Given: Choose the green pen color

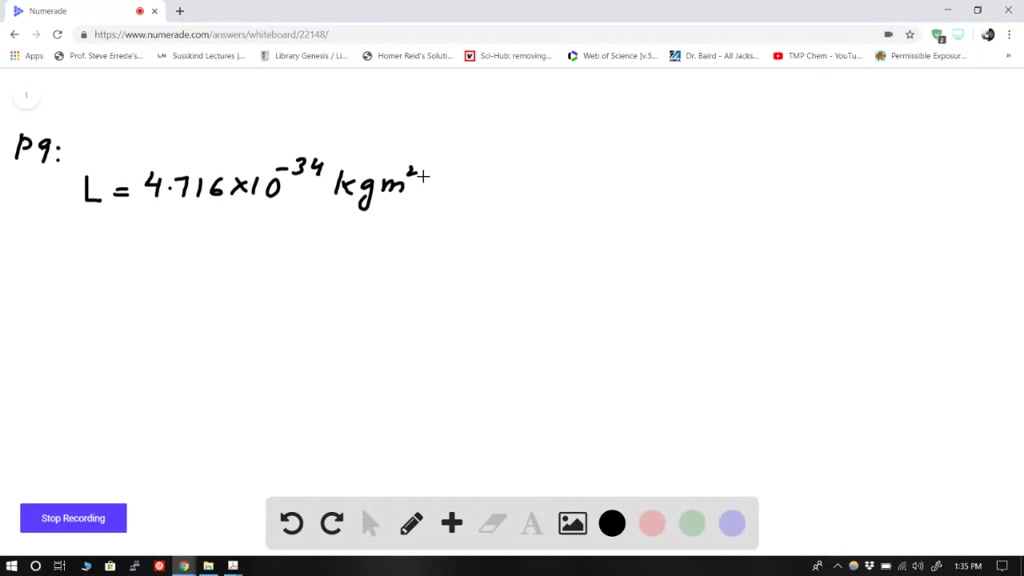Looking at the screenshot, I should [x=692, y=523].
